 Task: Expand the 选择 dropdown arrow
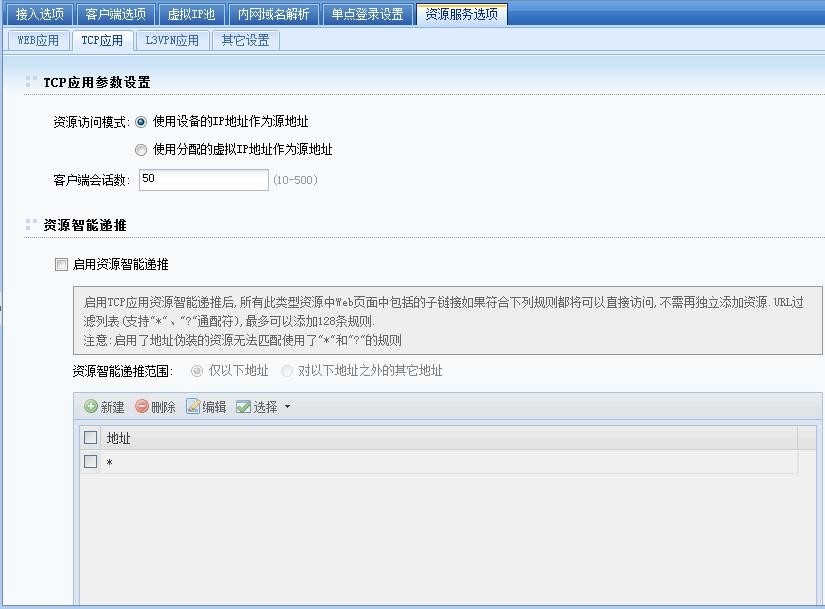coord(288,407)
